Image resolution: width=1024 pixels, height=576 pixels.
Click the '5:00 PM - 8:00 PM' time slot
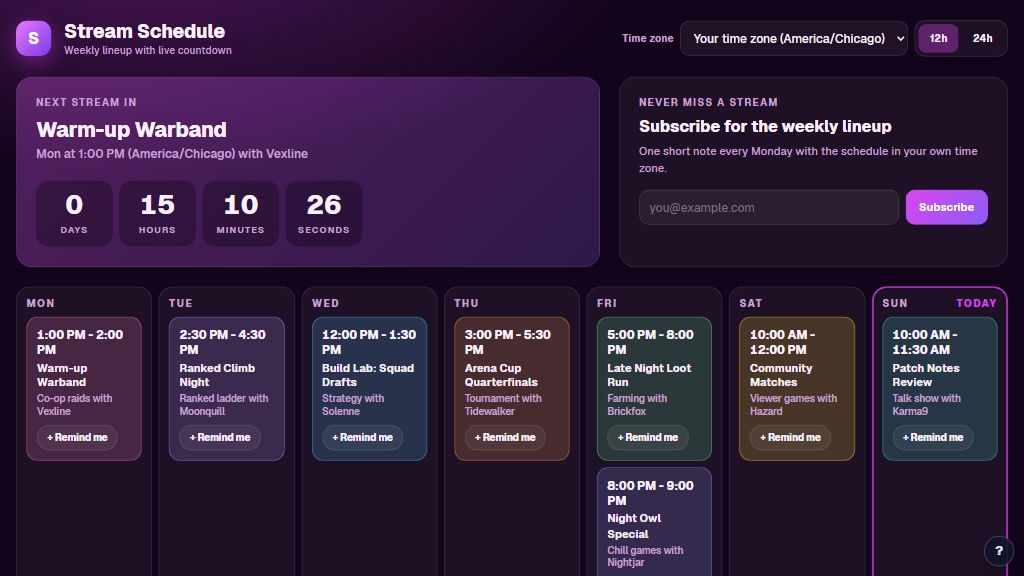coord(650,342)
